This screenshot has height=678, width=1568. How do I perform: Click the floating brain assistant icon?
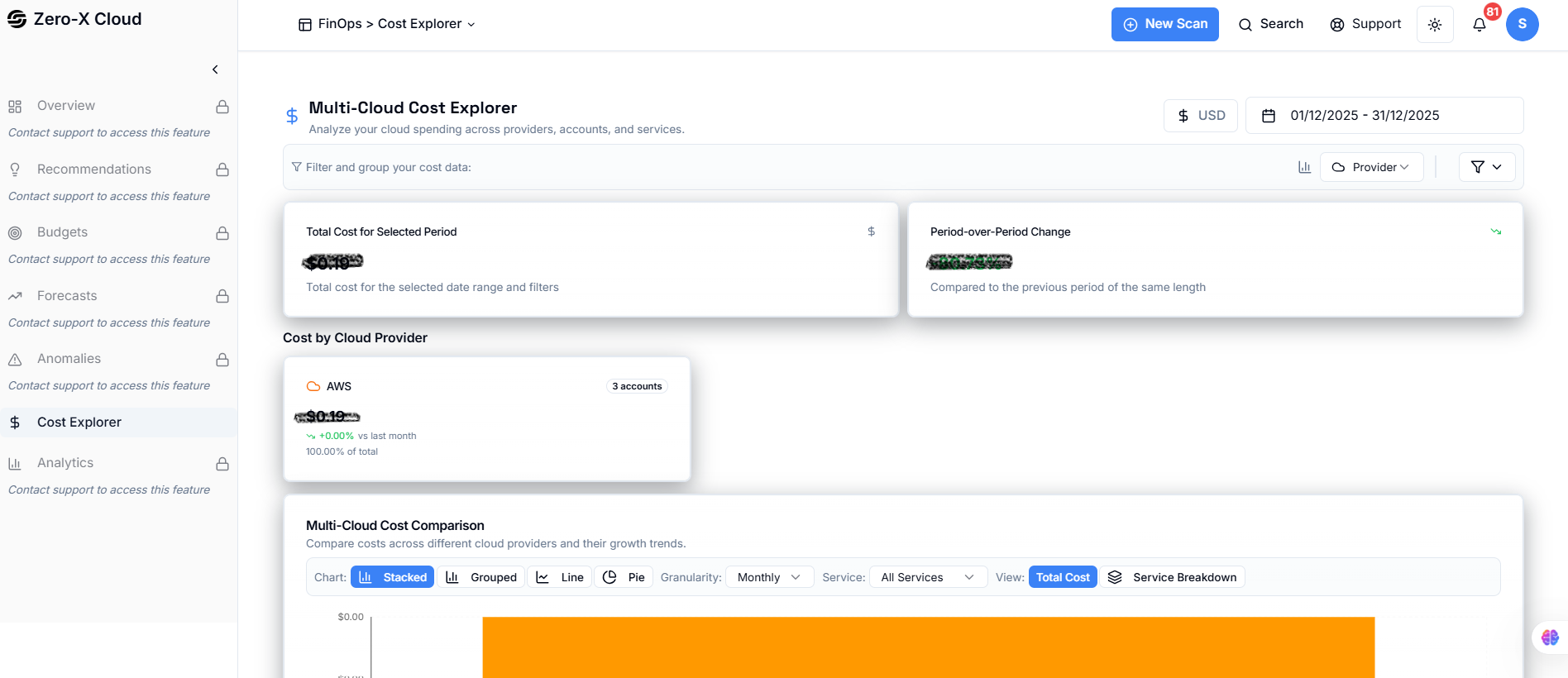[1550, 637]
